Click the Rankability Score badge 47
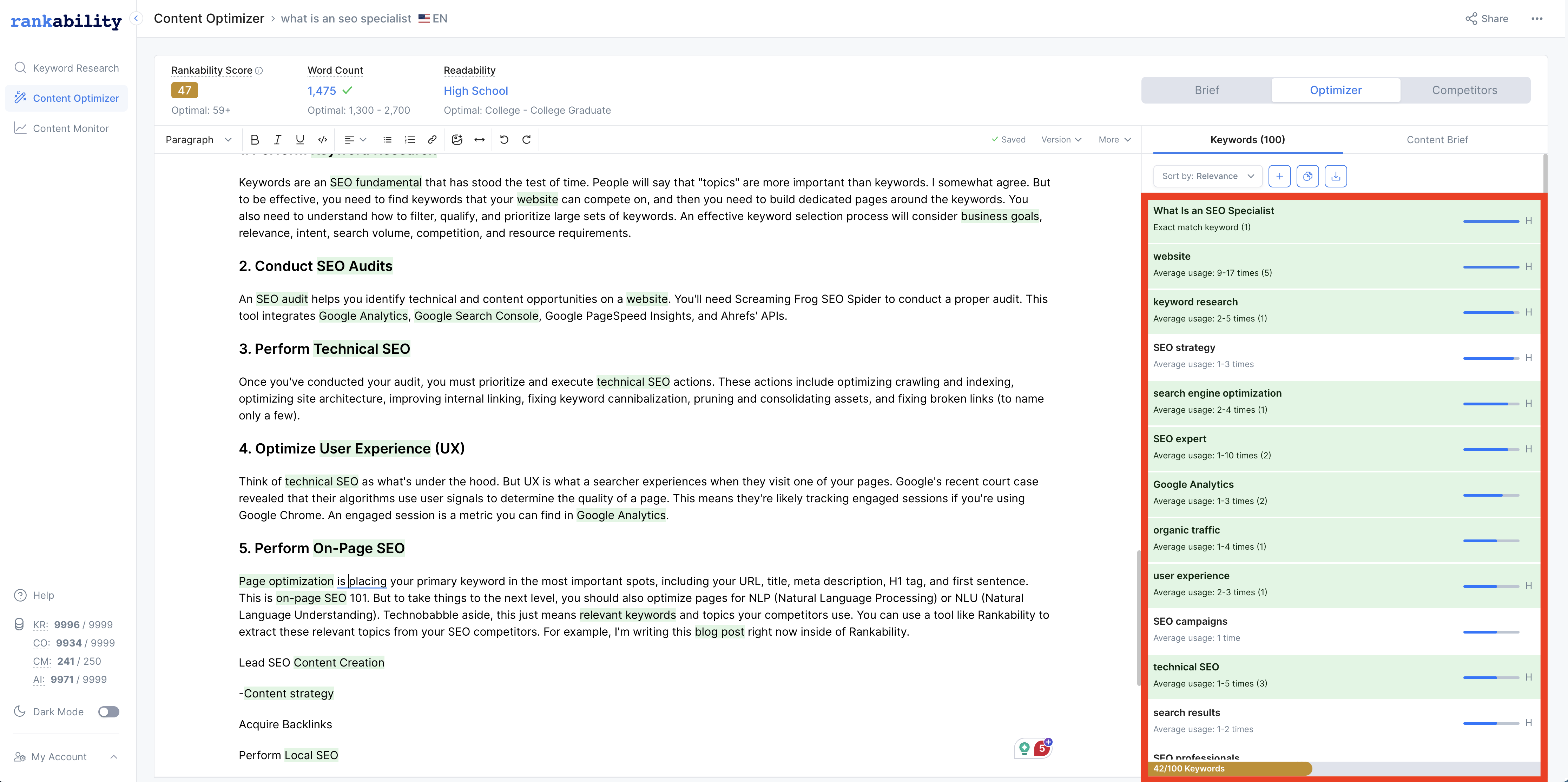Viewport: 1568px width, 782px height. [x=184, y=91]
